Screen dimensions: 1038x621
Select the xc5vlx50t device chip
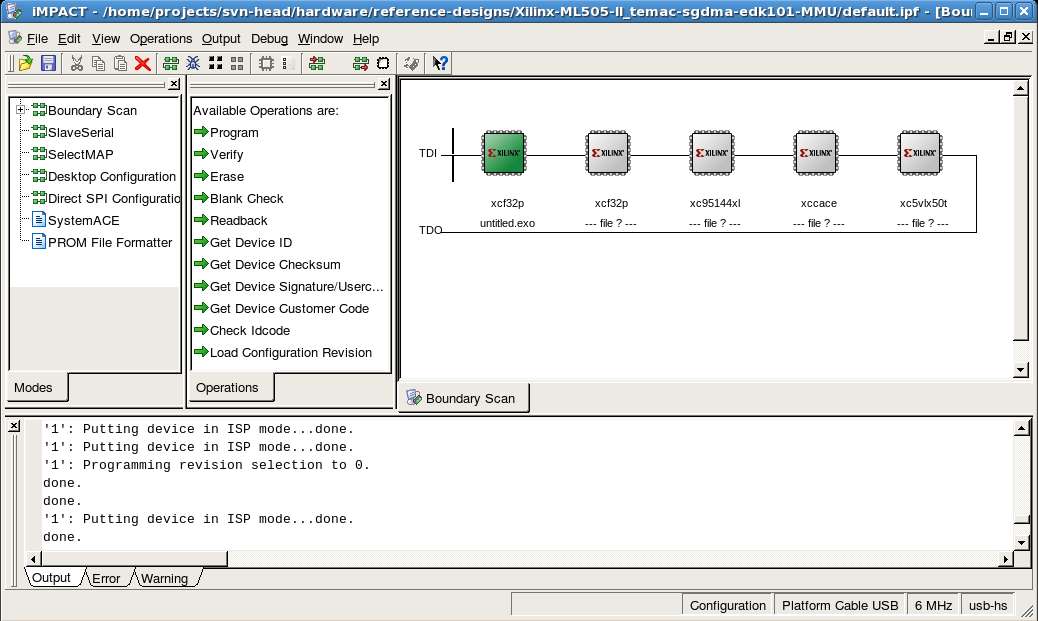(922, 154)
